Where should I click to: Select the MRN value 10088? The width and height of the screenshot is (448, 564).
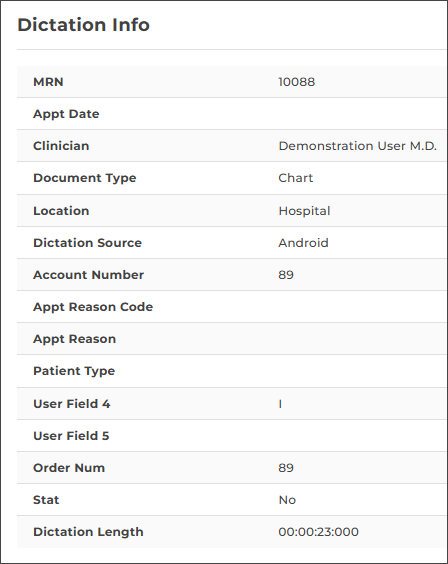(297, 82)
